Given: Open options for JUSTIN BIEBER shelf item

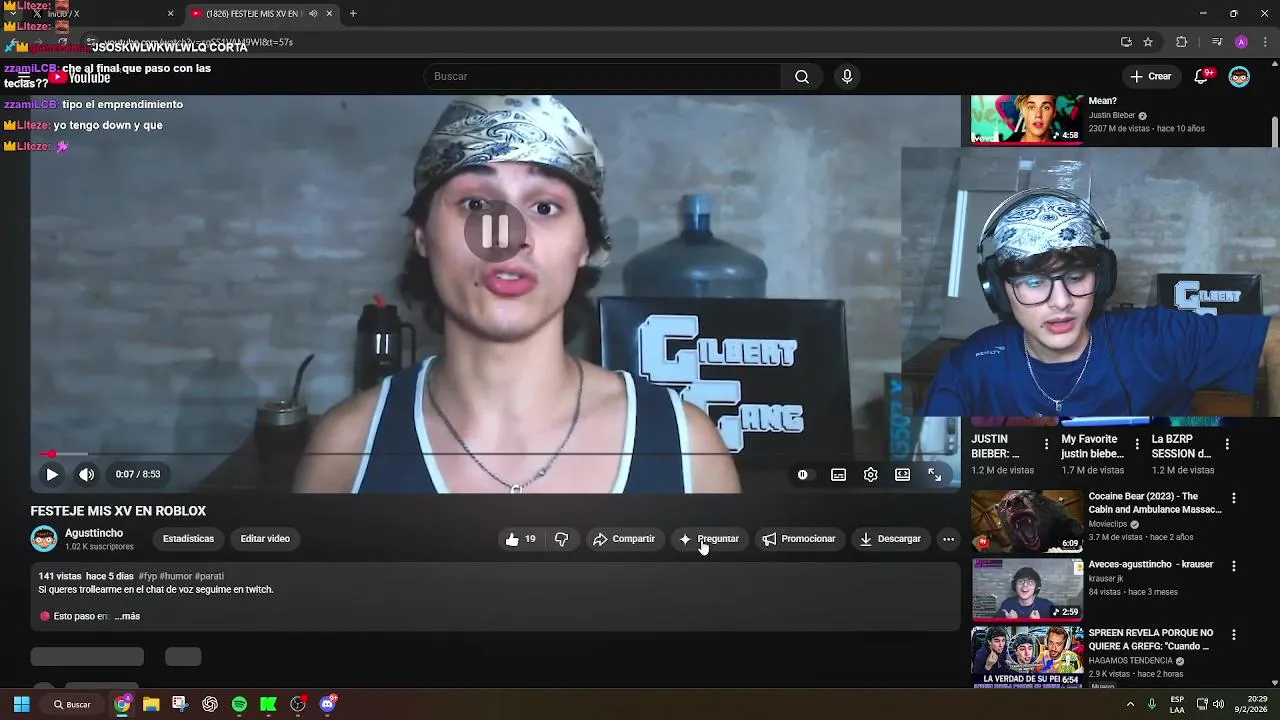Looking at the screenshot, I should point(1046,444).
